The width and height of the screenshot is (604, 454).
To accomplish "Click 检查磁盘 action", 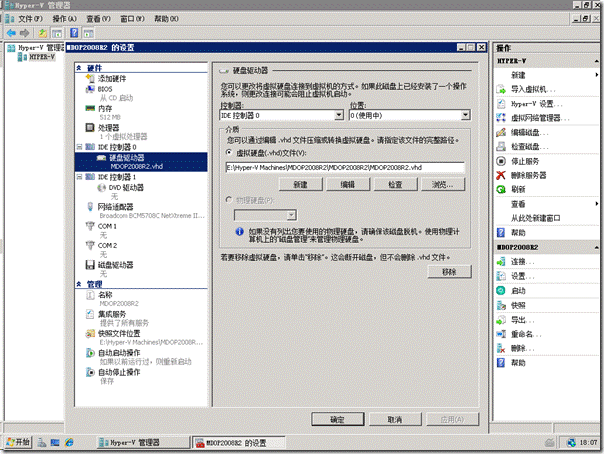I will tap(530, 147).
